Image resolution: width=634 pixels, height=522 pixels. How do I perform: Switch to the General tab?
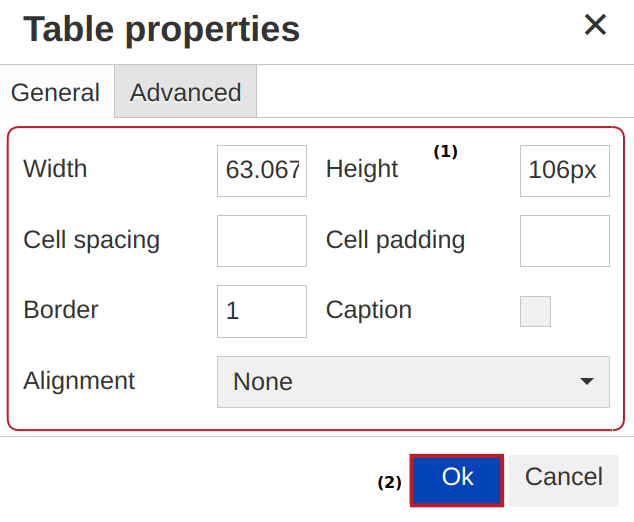coord(55,93)
